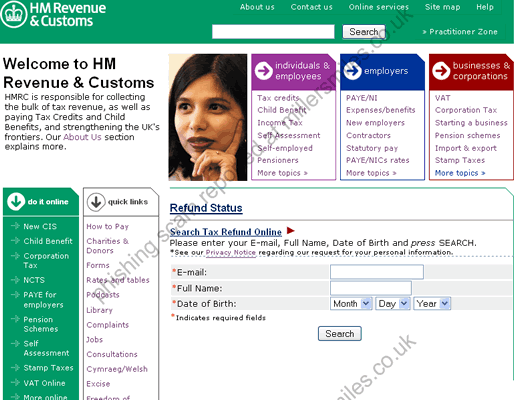Open the PAYE/NICs rates link
Image resolution: width=516 pixels, height=400 pixels.
point(378,160)
